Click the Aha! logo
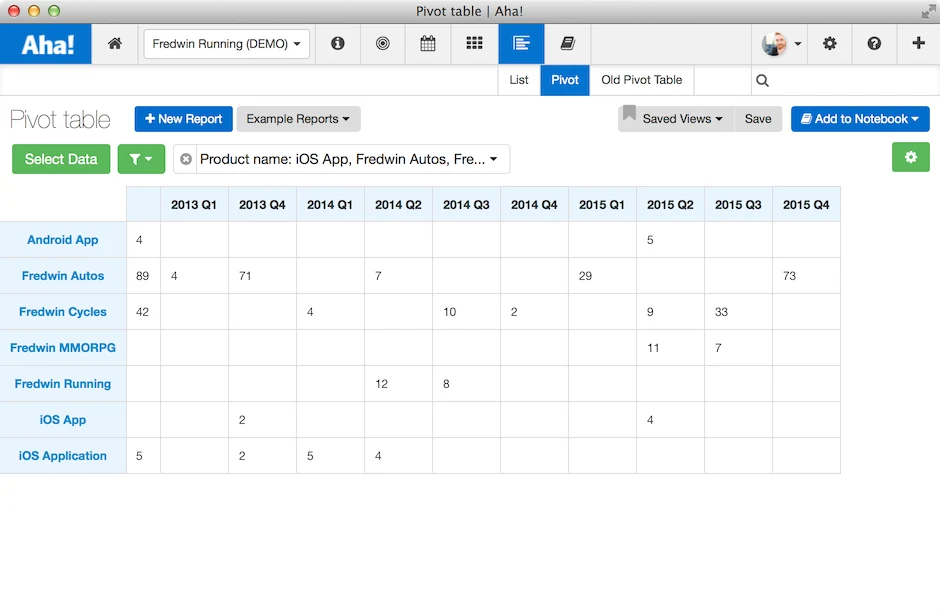The width and height of the screenshot is (940, 611). click(46, 44)
